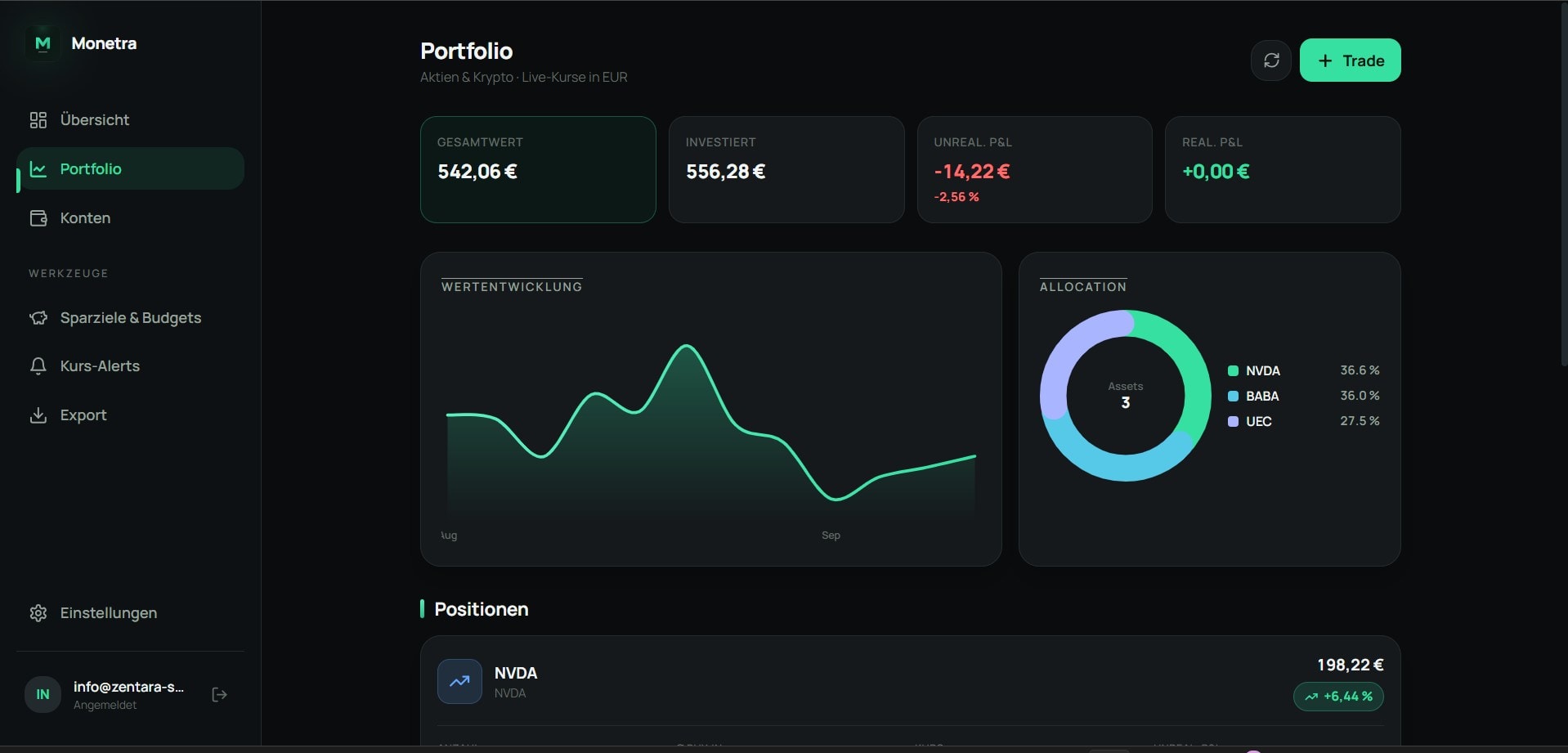Click the Unreal. P&L -14,22 € value
This screenshot has width=1568, height=753.
pos(972,172)
